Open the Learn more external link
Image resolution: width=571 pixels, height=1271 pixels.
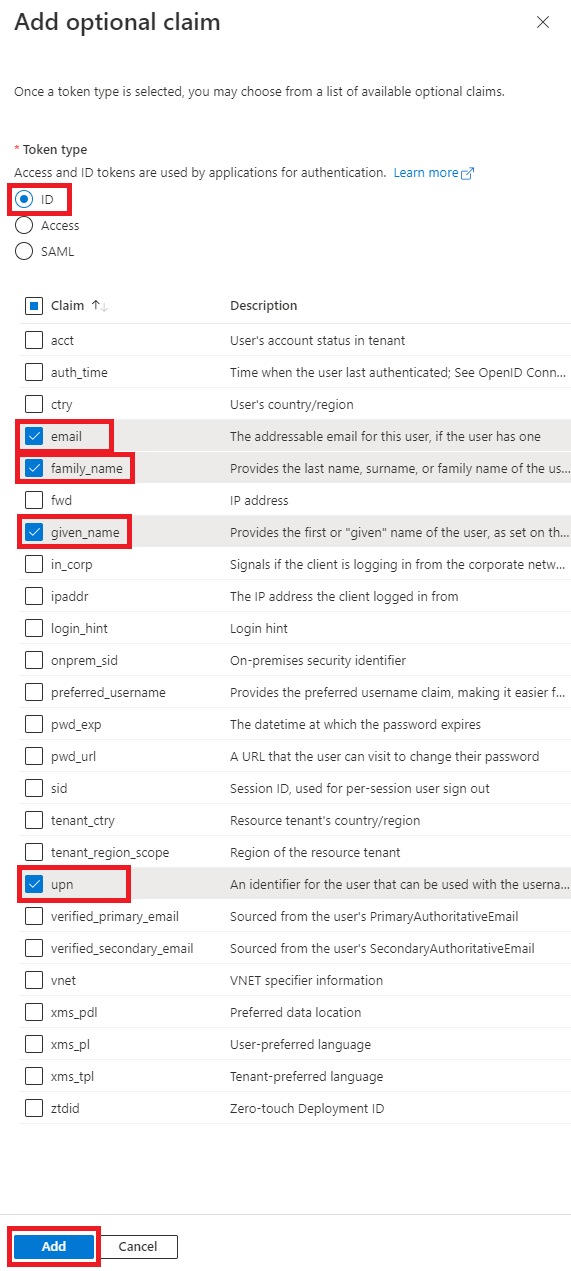click(433, 173)
